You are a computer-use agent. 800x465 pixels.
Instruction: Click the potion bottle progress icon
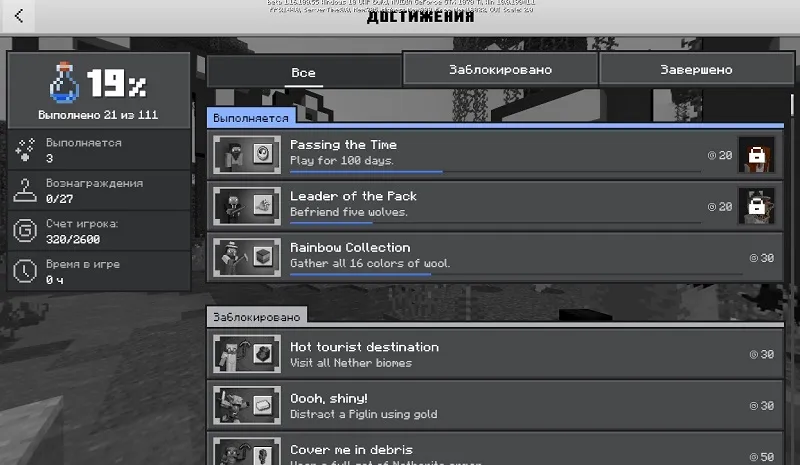coord(64,85)
